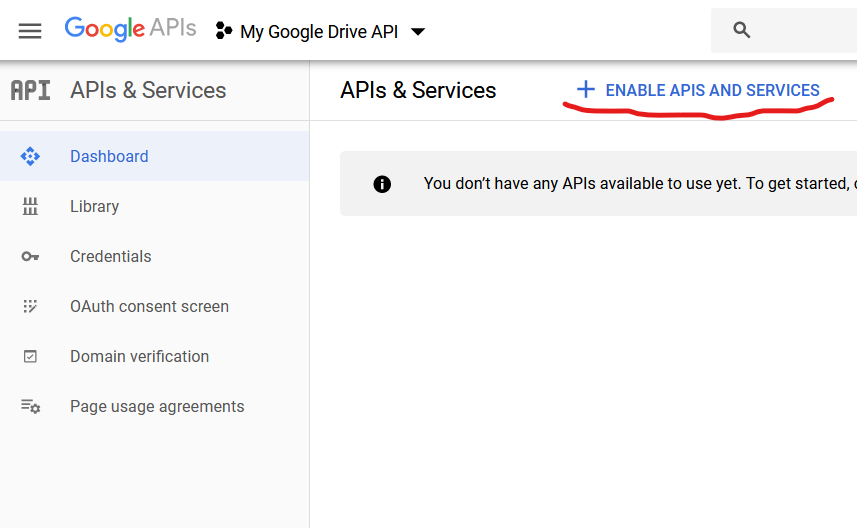Click the plus icon beside Enable APIs
This screenshot has height=528, width=857.
tap(586, 90)
